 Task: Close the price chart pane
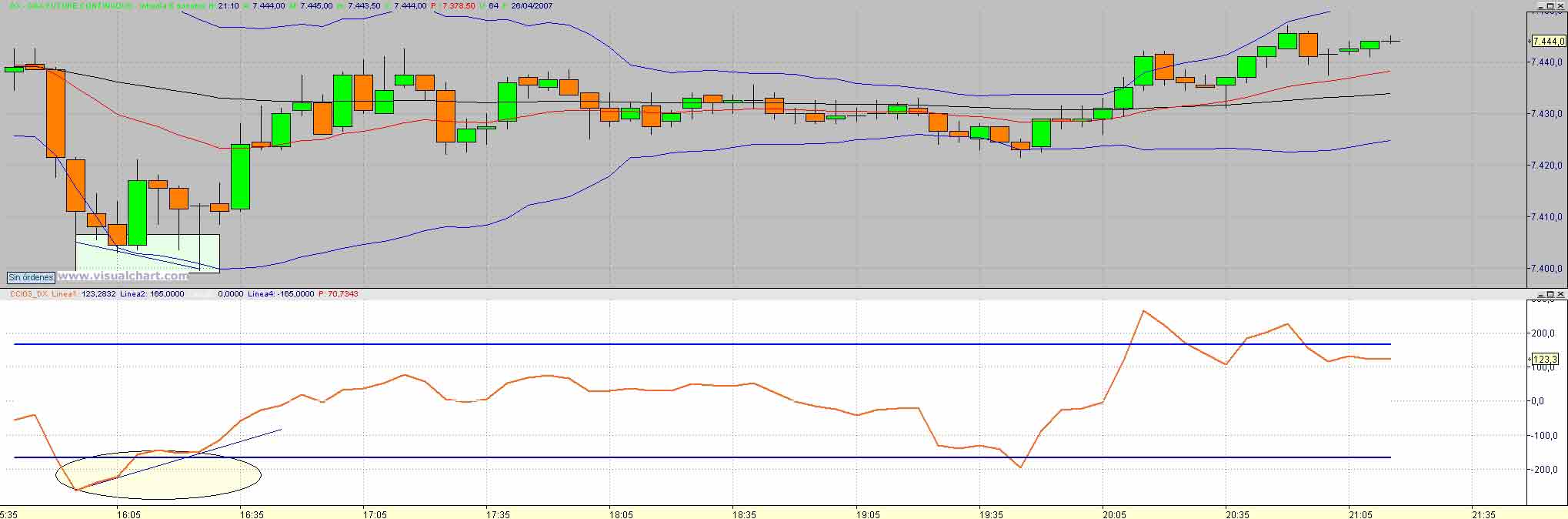coord(1560,6)
